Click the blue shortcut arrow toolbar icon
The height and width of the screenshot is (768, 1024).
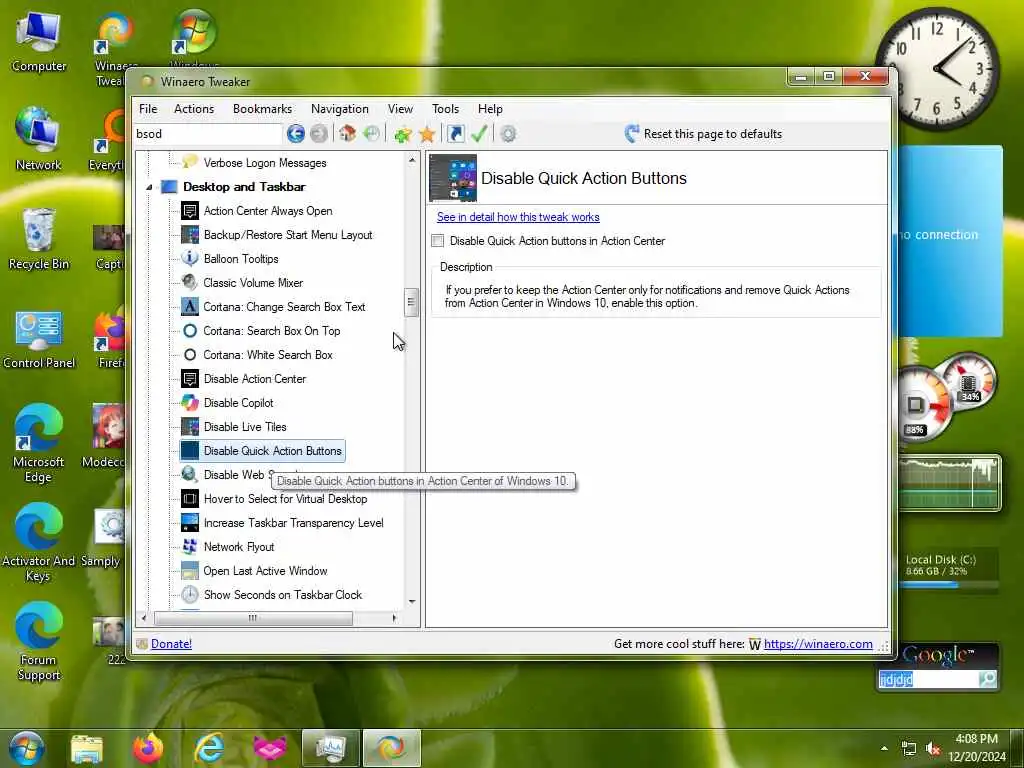tap(456, 134)
